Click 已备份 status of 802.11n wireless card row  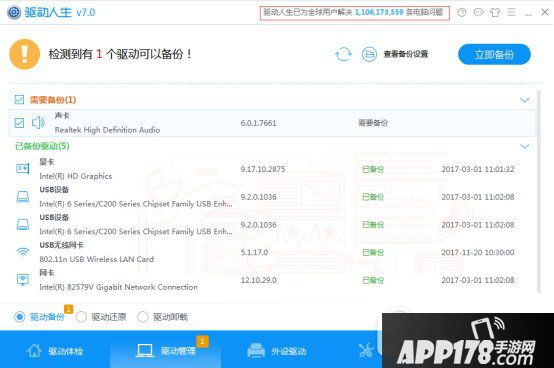(x=373, y=253)
